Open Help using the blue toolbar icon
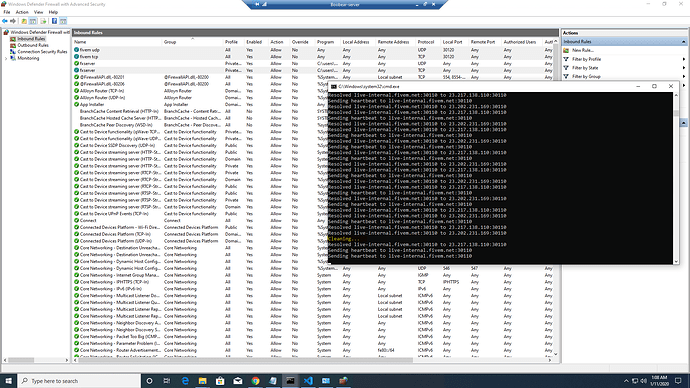690x388 pixels. [x=54, y=21]
